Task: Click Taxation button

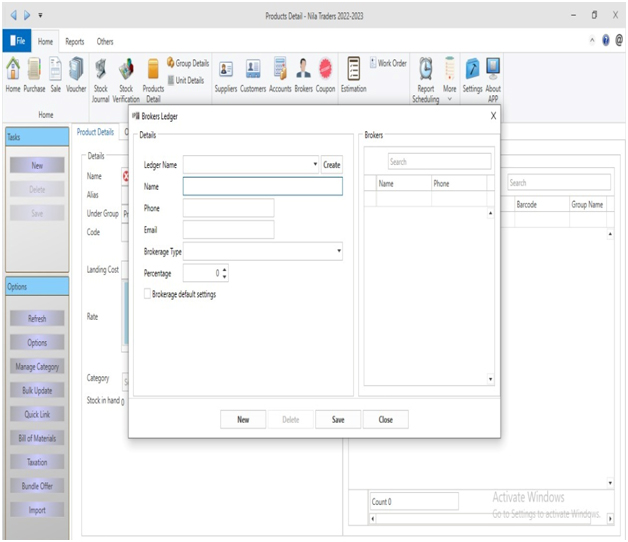Action: pyautogui.click(x=37, y=462)
